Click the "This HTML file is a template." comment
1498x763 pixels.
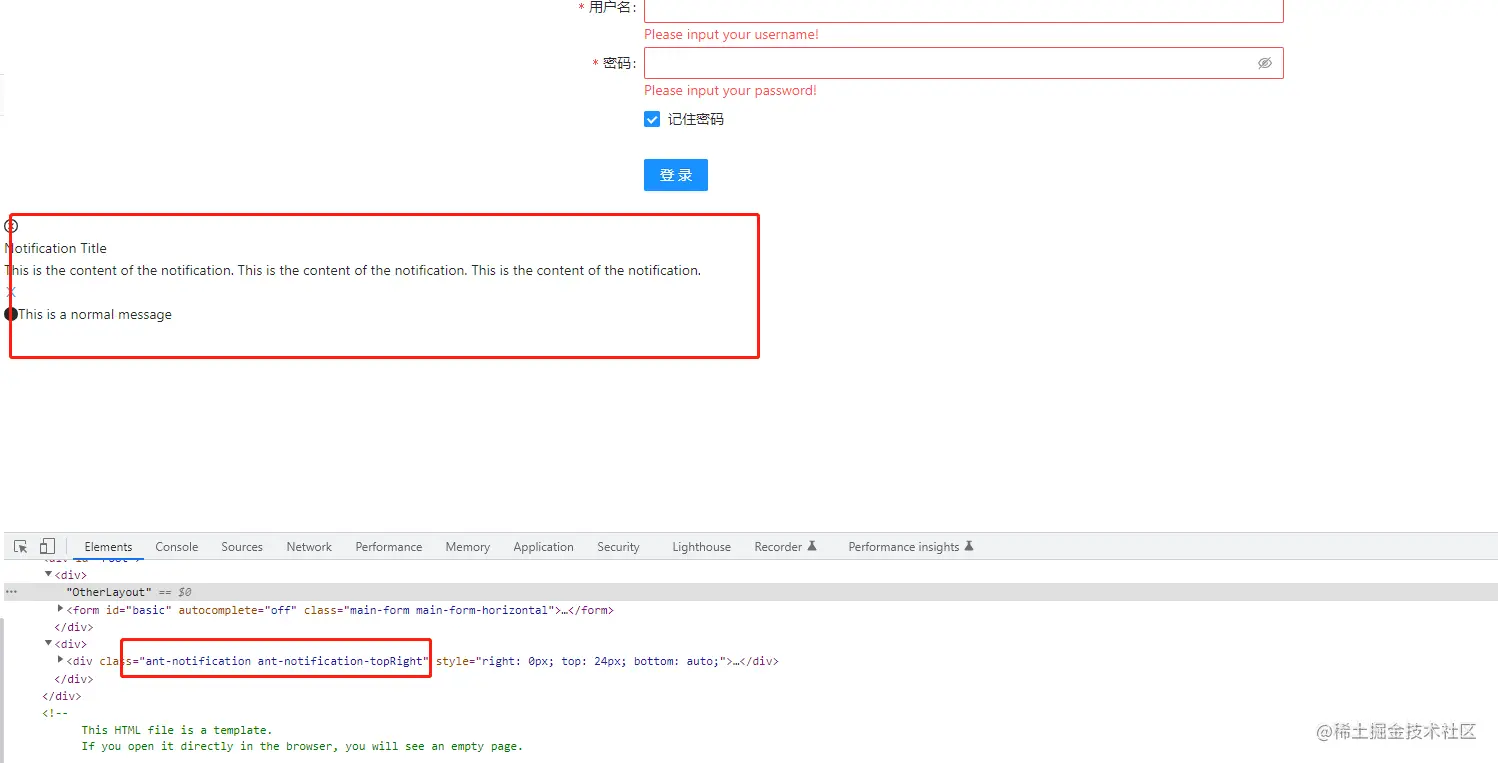[x=177, y=730]
